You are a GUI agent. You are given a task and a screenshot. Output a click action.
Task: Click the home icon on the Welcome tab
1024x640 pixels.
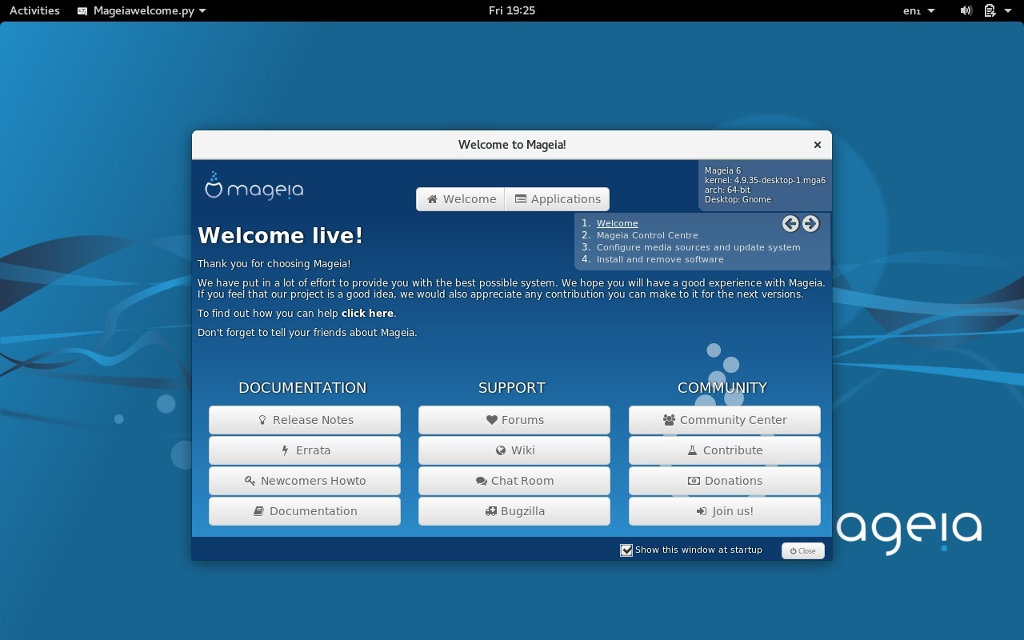pos(432,199)
